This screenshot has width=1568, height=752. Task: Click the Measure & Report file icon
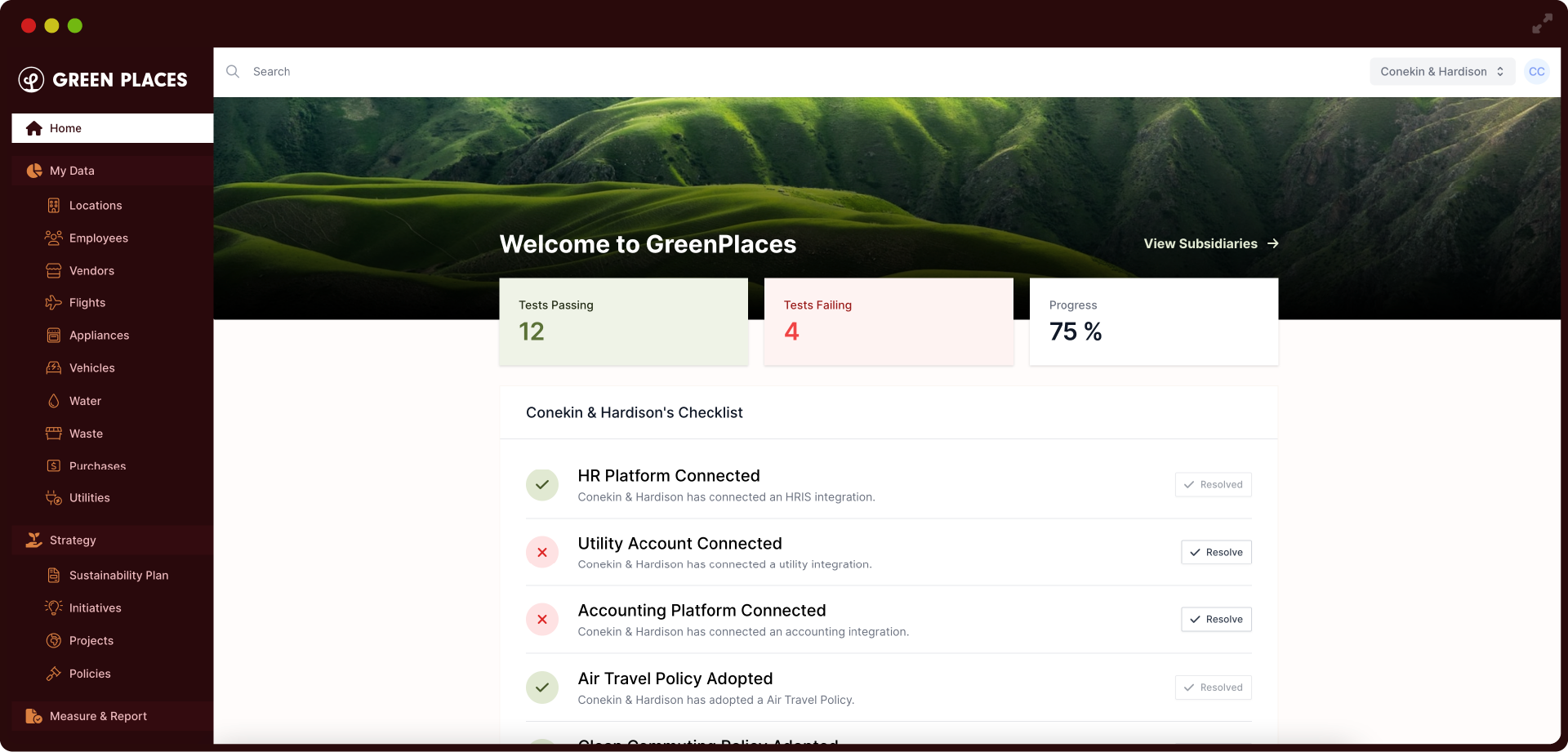(x=34, y=716)
